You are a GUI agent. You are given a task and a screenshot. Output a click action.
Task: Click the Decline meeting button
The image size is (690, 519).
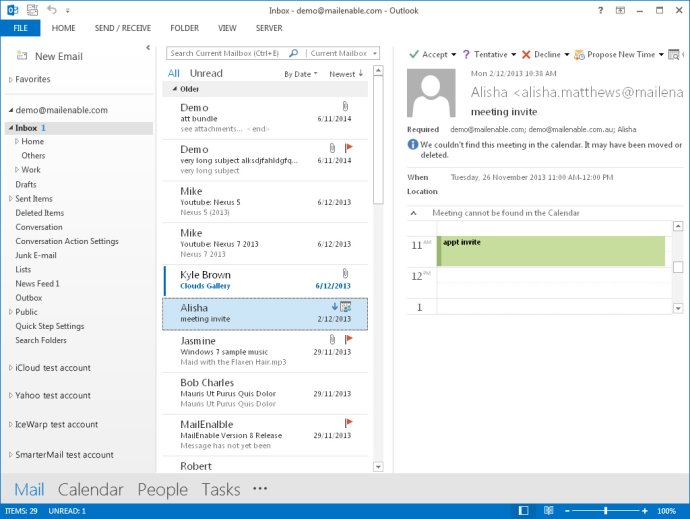pyautogui.click(x=541, y=54)
